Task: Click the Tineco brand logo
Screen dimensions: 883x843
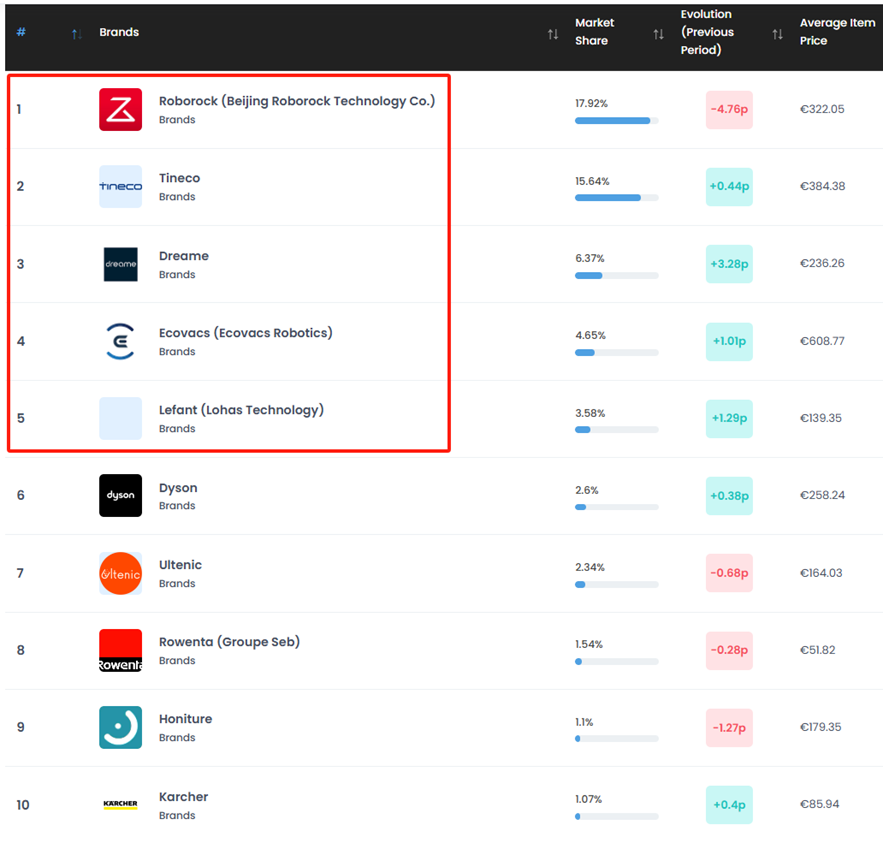Action: tap(120, 187)
